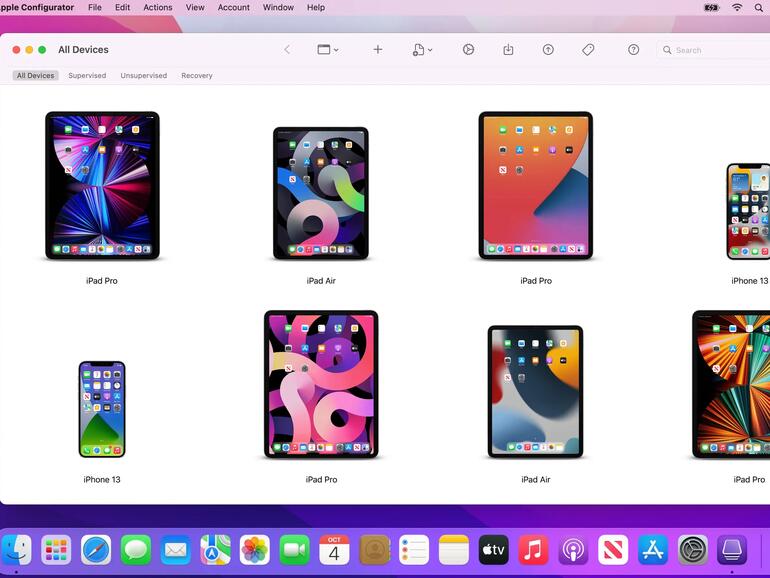
Task: Open the View menu
Action: (x=195, y=7)
